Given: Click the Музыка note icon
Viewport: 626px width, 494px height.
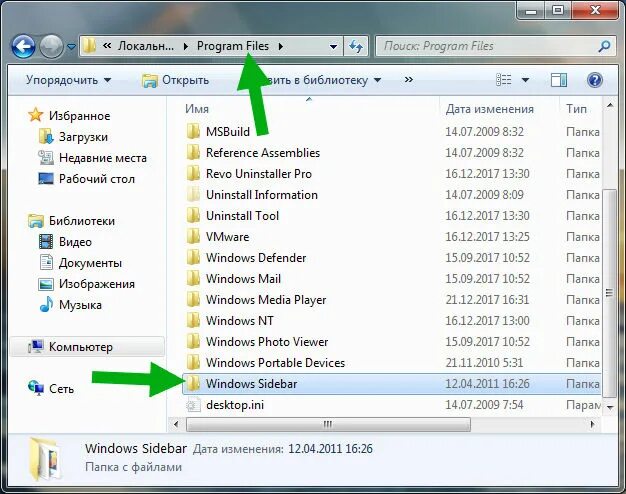Looking at the screenshot, I should 46,304.
